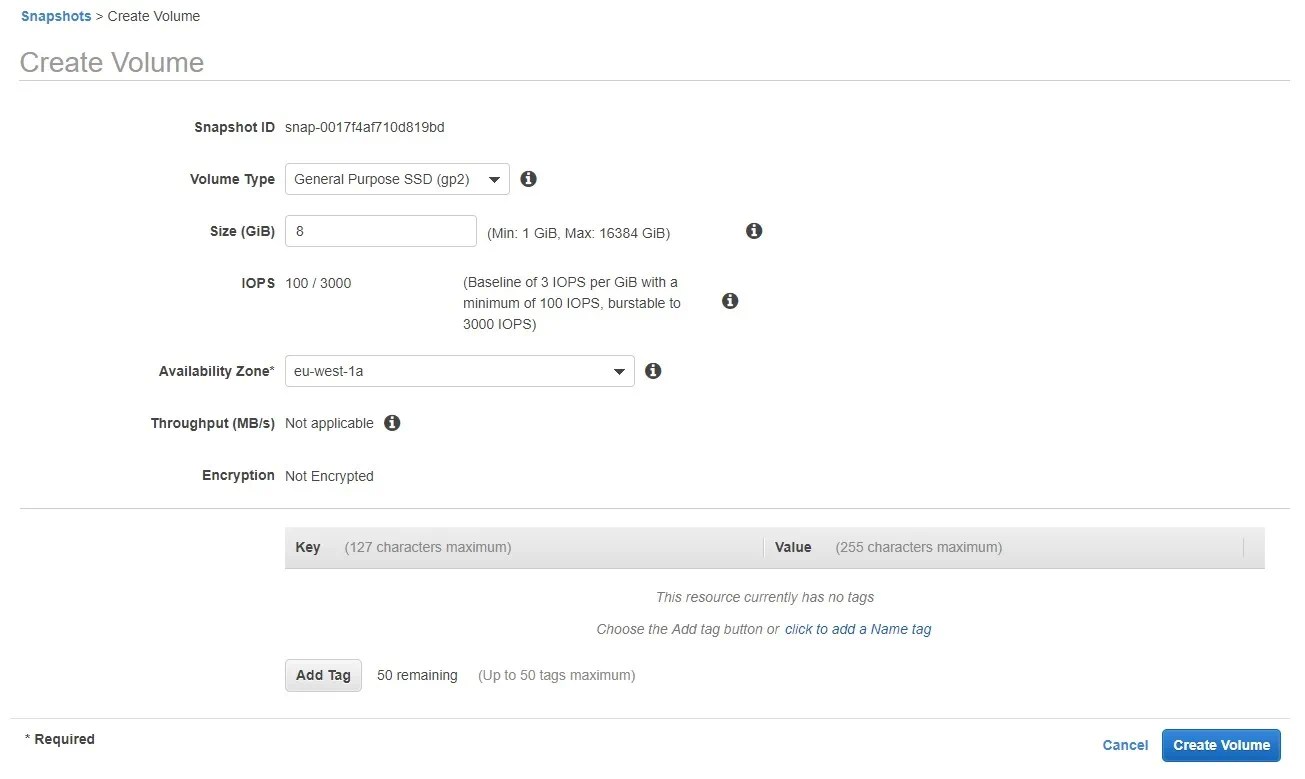Click the info icon beside Size (GiB)
The height and width of the screenshot is (779, 1305).
(x=753, y=230)
